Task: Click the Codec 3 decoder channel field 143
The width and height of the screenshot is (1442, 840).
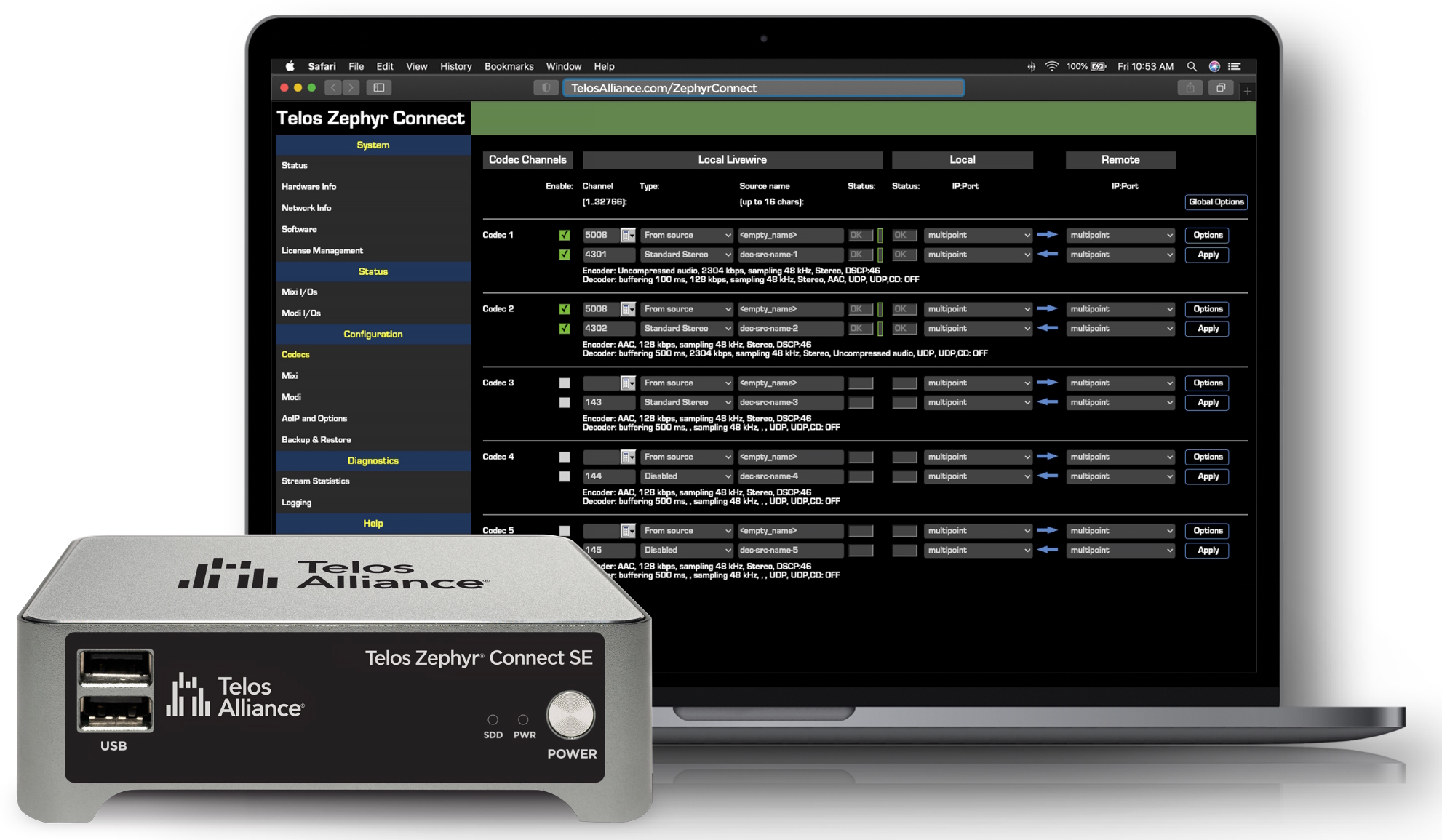Action: coord(609,402)
